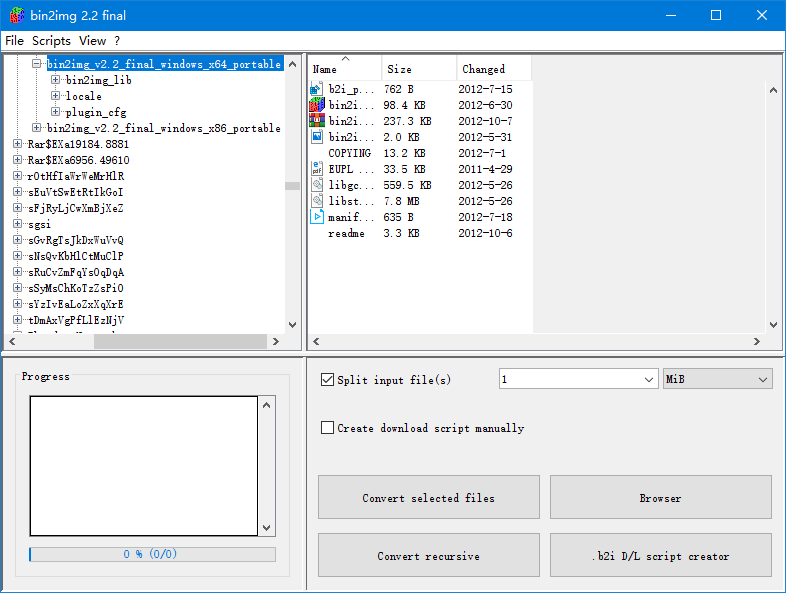Expand the sgsi folder node
The height and width of the screenshot is (593, 786).
coord(18,224)
